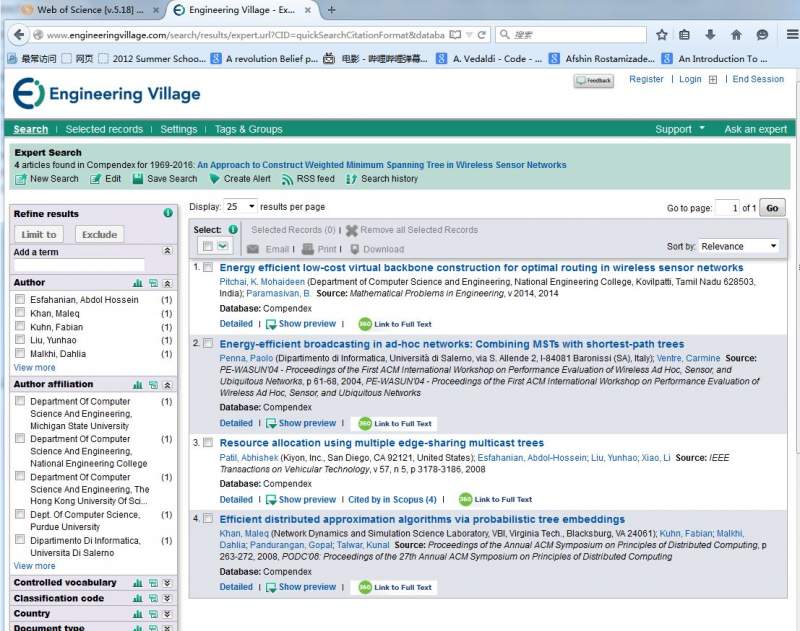Close the Engineering Village tab

308,10
